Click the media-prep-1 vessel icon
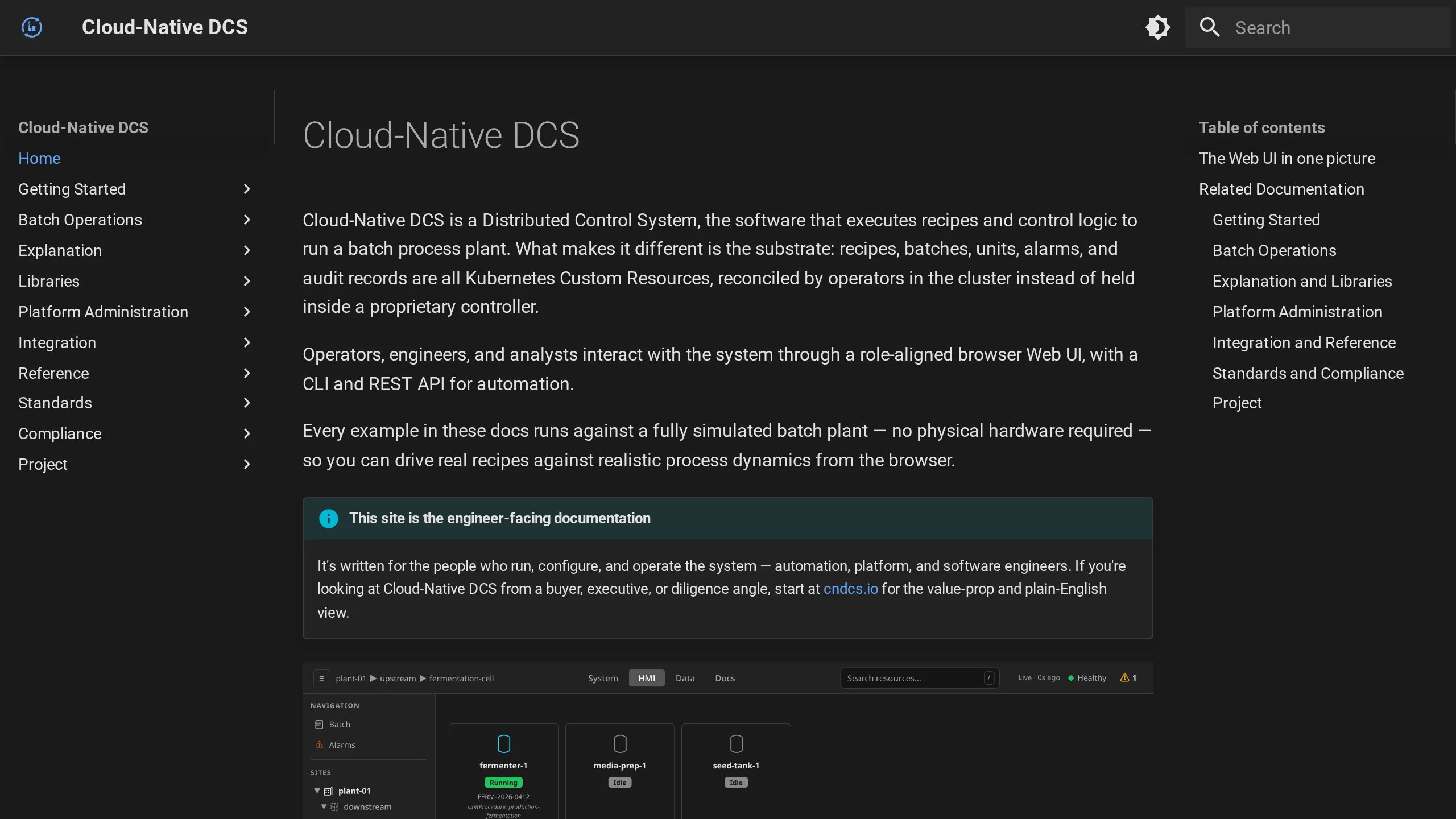Image resolution: width=1456 pixels, height=819 pixels. (x=620, y=744)
